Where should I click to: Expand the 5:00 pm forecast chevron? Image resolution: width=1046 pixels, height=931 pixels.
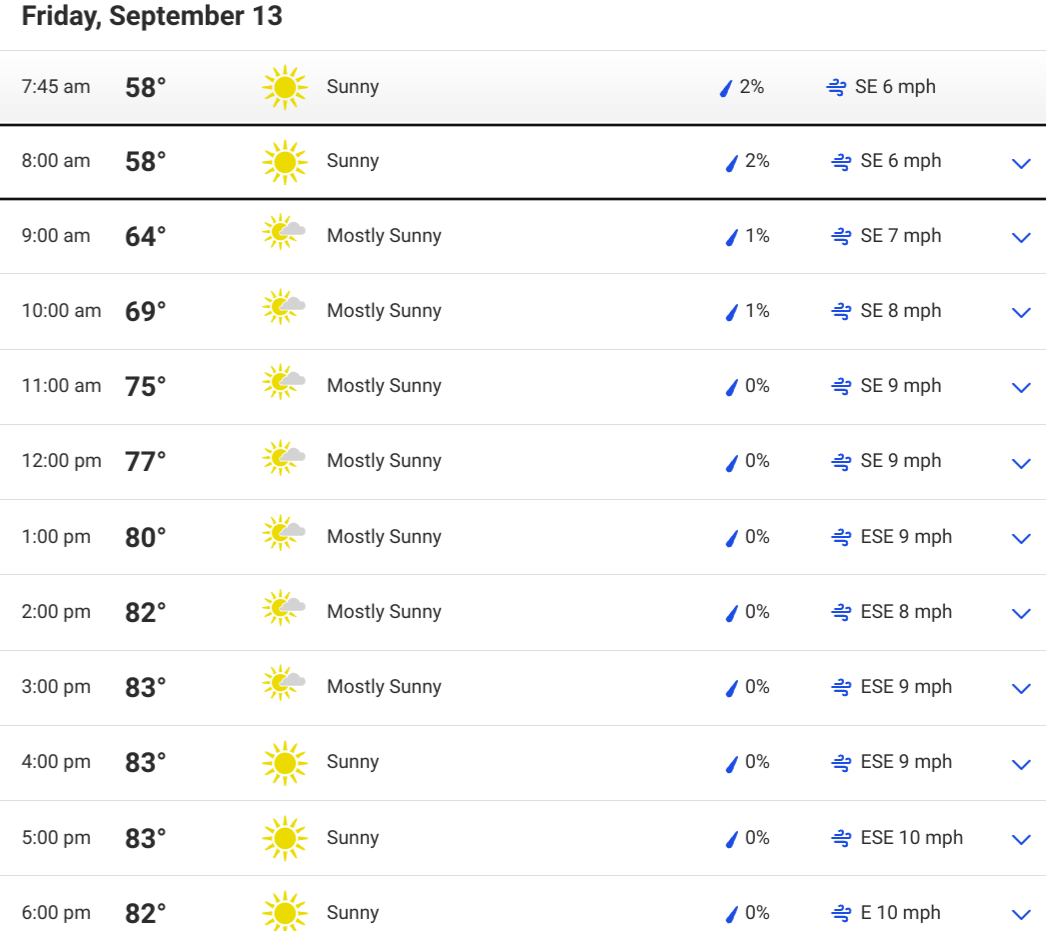[1021, 839]
